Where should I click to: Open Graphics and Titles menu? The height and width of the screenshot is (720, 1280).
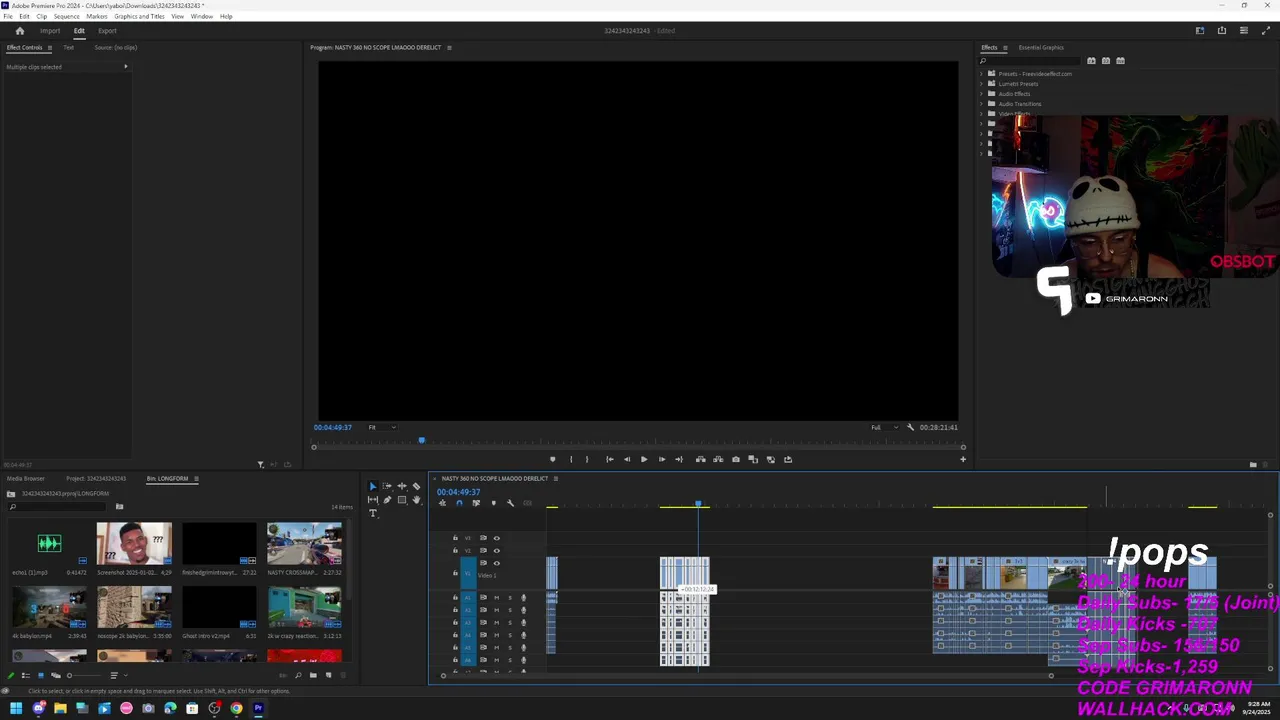[139, 16]
